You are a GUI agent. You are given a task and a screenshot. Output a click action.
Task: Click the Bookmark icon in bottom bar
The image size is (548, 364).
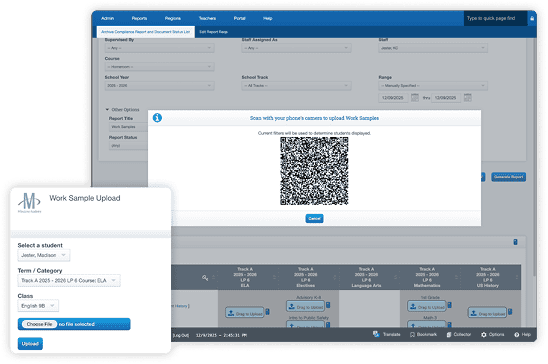(x=412, y=335)
